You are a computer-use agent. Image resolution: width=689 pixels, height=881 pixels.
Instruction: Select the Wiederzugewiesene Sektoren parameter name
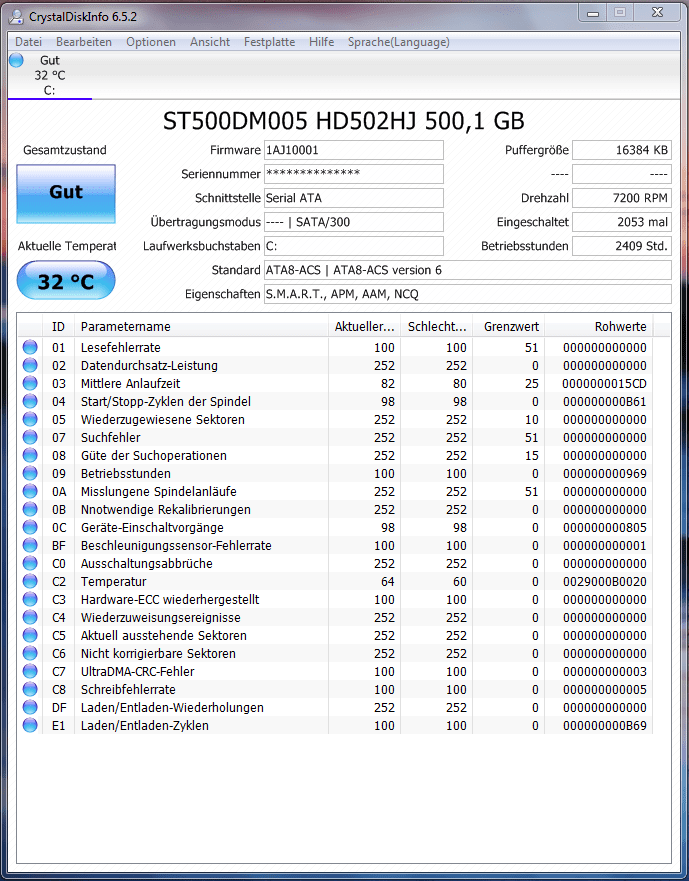162,420
